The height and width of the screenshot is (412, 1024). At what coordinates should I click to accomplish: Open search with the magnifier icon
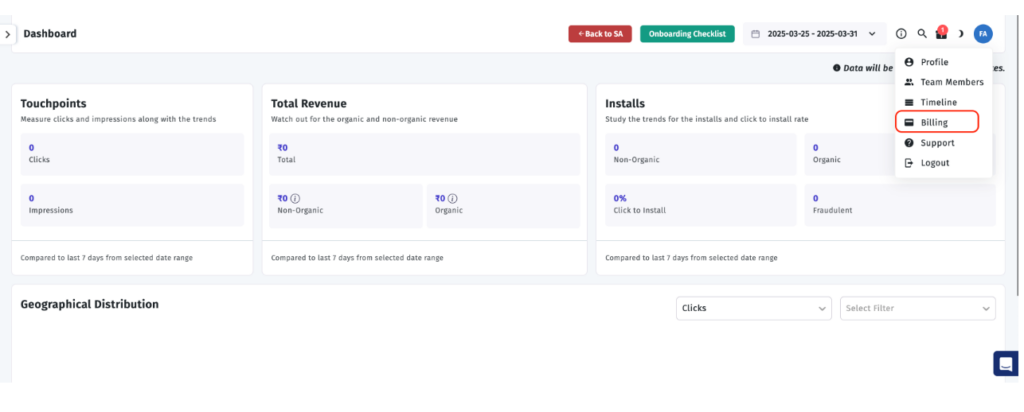pos(921,34)
